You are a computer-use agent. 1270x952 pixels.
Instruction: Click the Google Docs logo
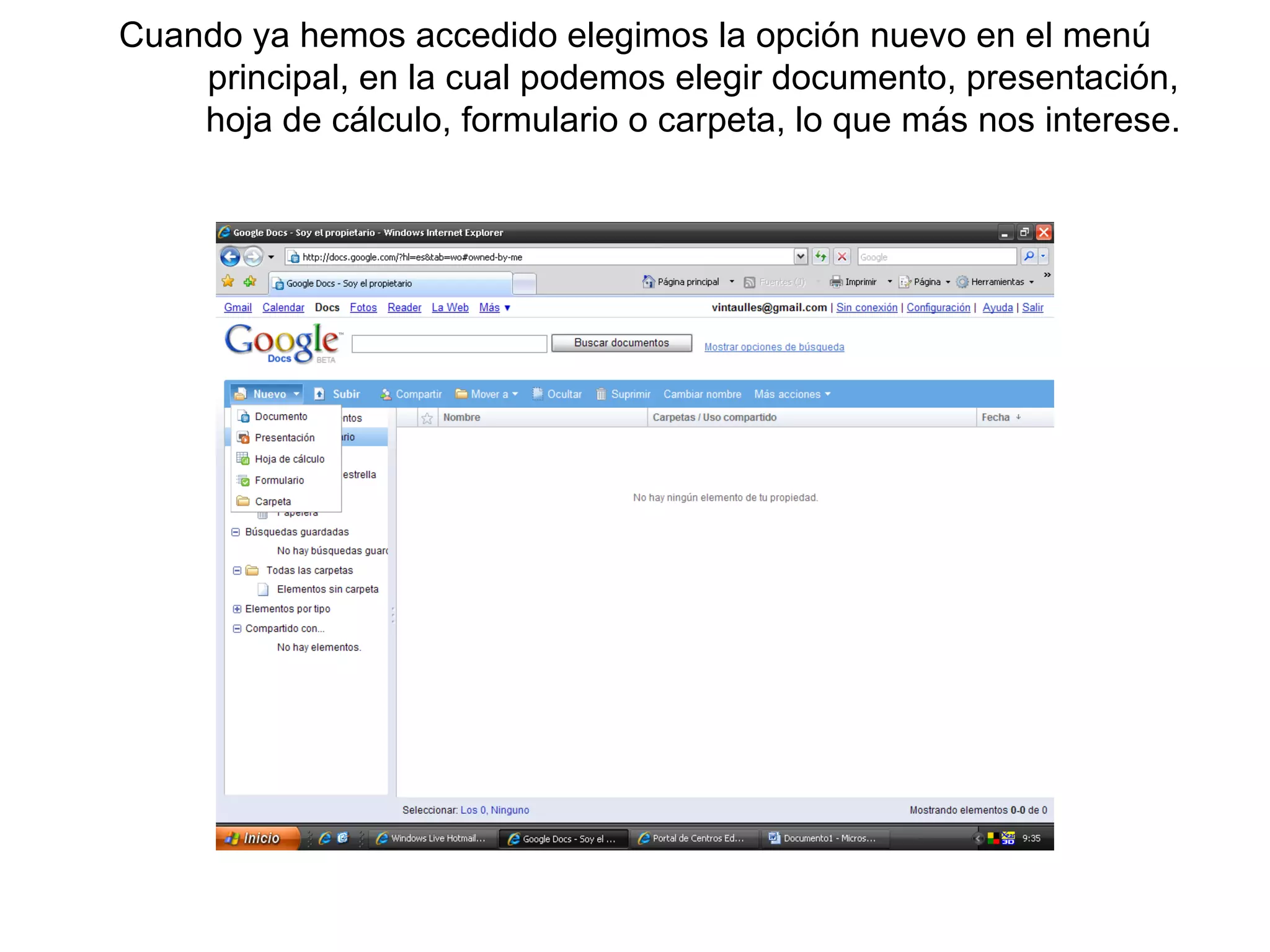(284, 343)
